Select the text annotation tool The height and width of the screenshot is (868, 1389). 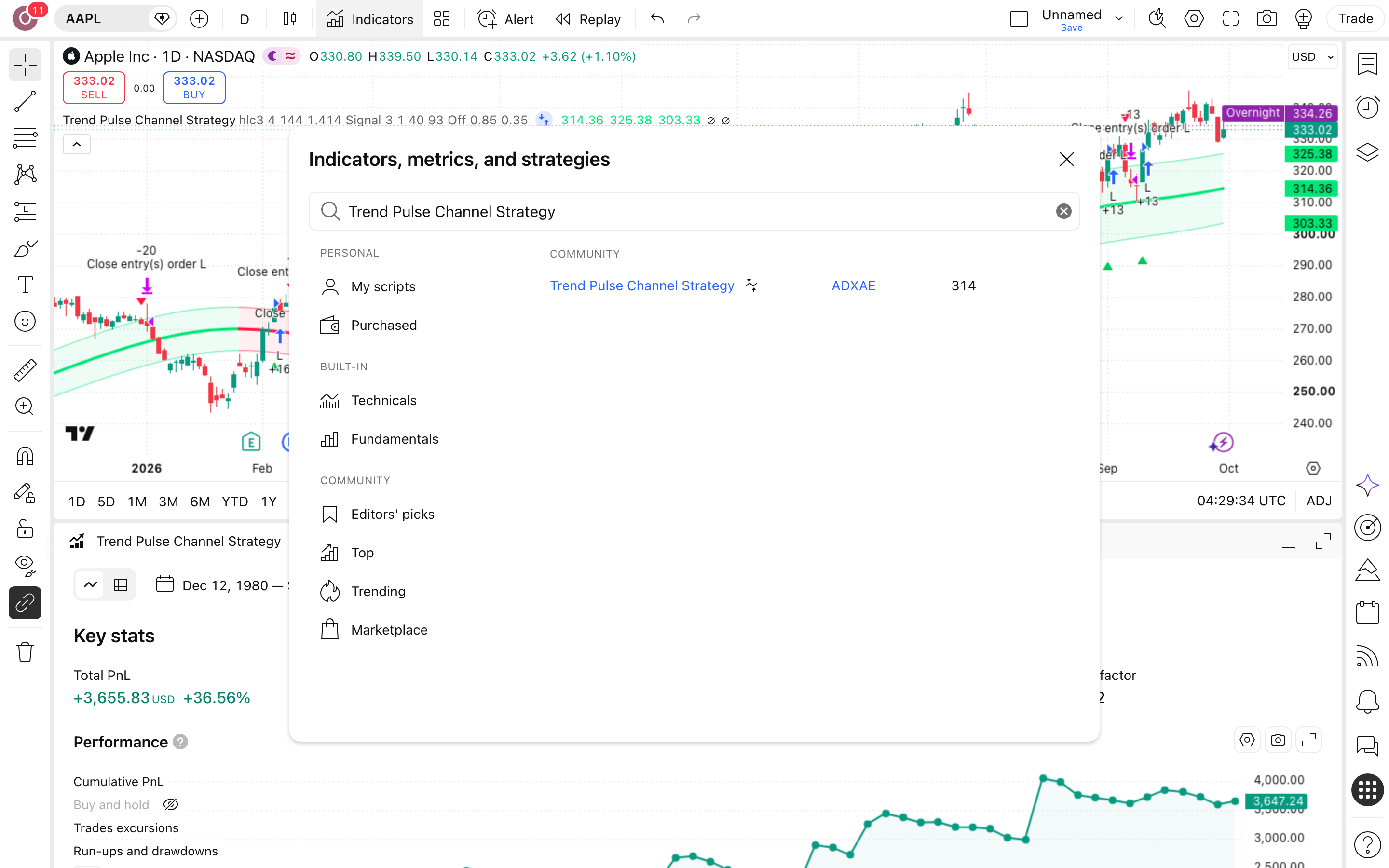point(25,285)
